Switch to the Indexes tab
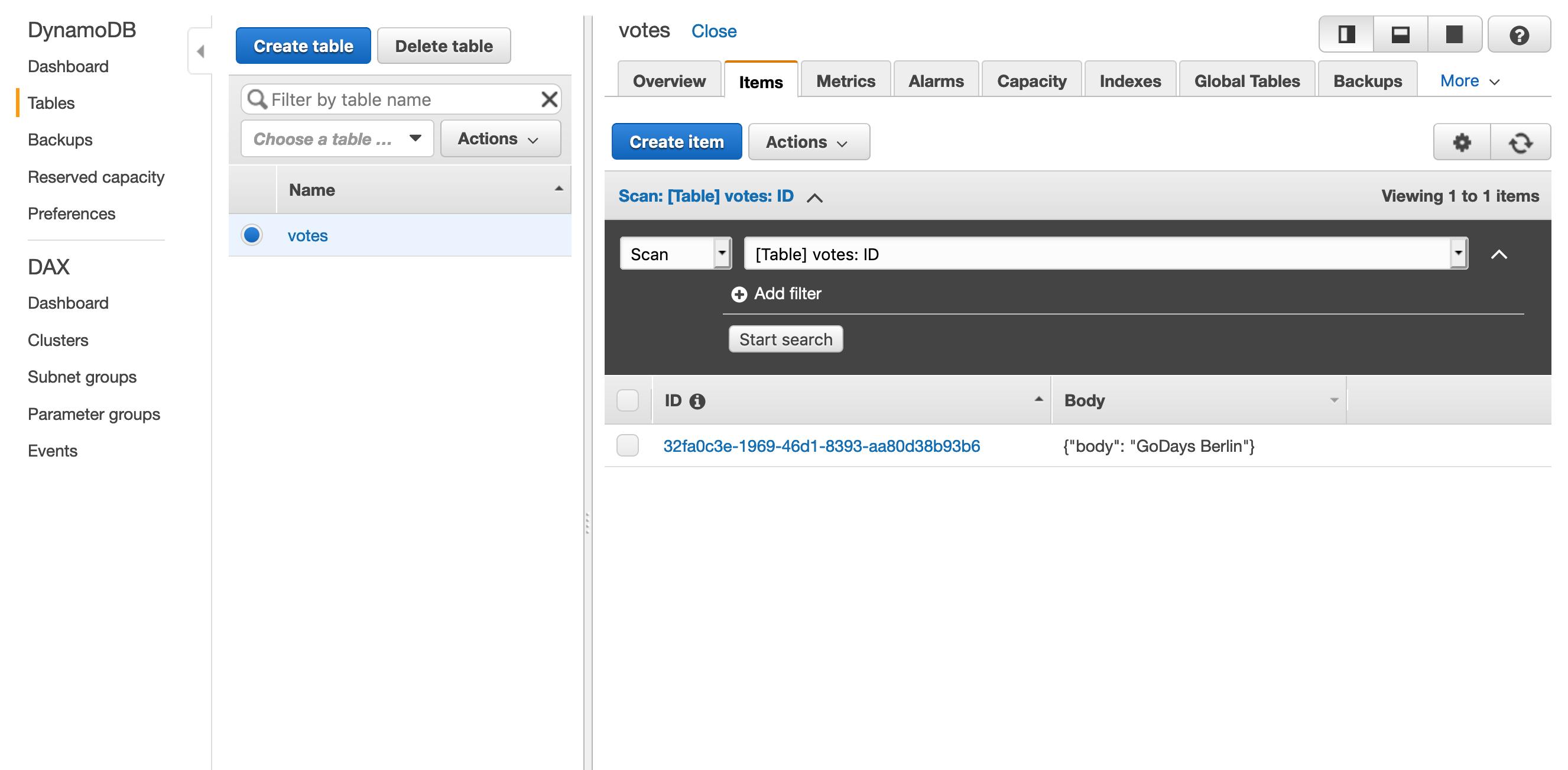The height and width of the screenshot is (770, 1568). [x=1129, y=81]
